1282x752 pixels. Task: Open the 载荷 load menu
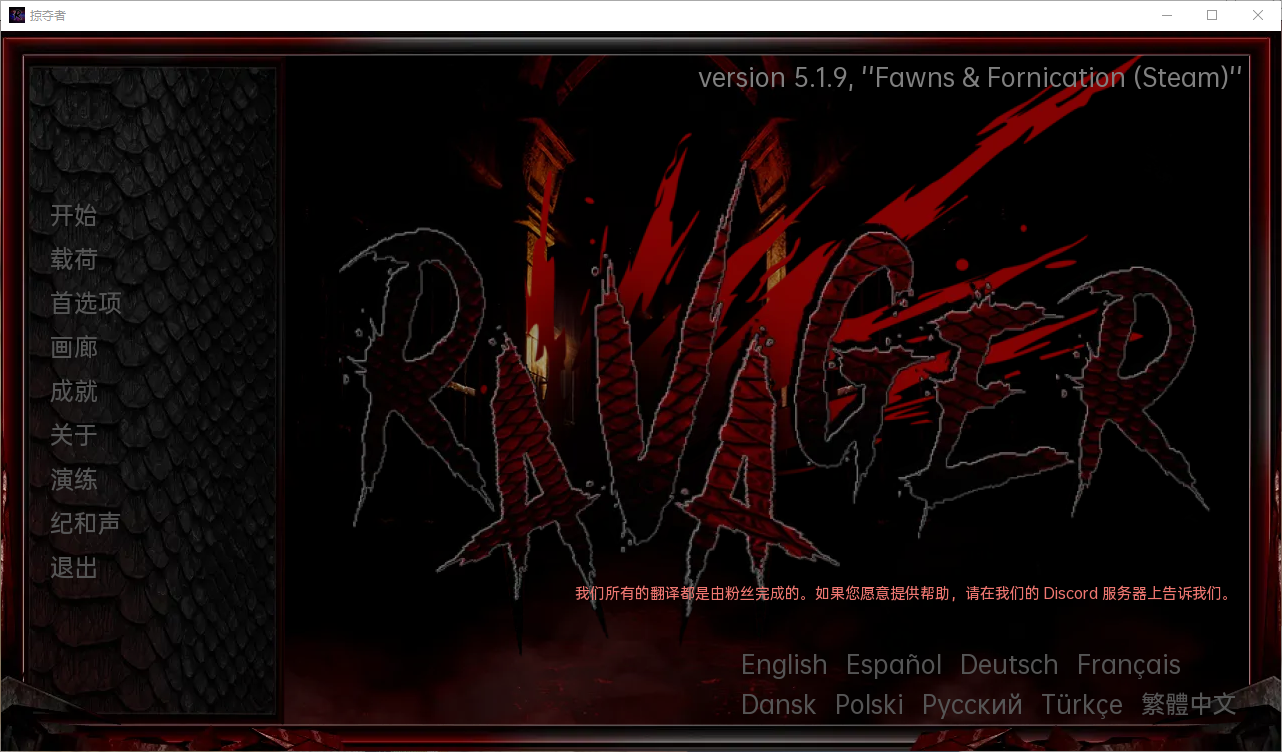pos(74,259)
